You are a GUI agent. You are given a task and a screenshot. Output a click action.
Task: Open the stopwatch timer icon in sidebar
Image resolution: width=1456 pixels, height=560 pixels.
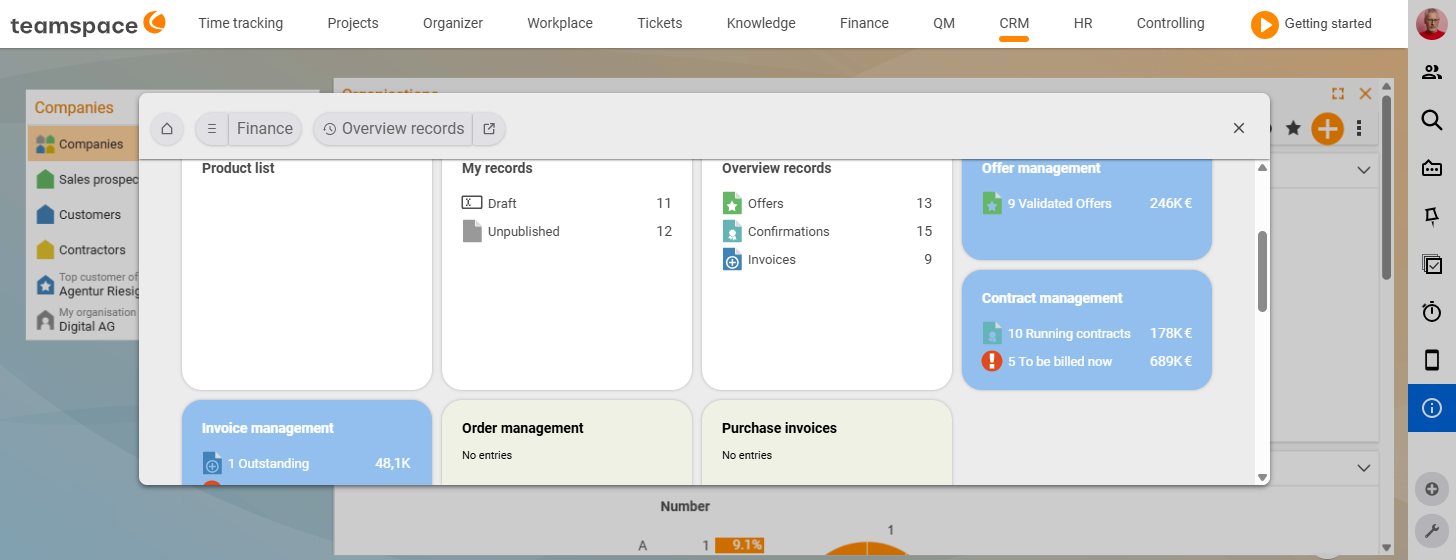pyautogui.click(x=1432, y=312)
